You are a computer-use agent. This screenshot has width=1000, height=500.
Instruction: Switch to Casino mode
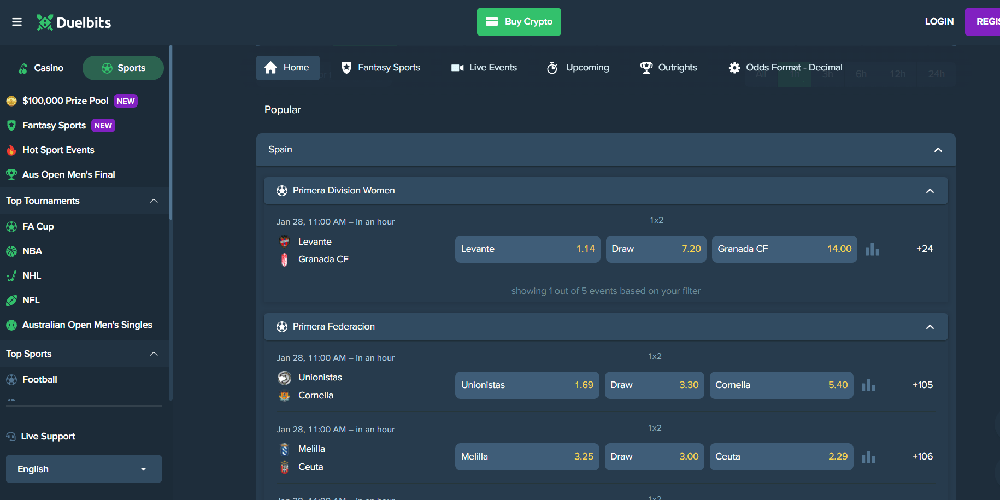[x=40, y=68]
